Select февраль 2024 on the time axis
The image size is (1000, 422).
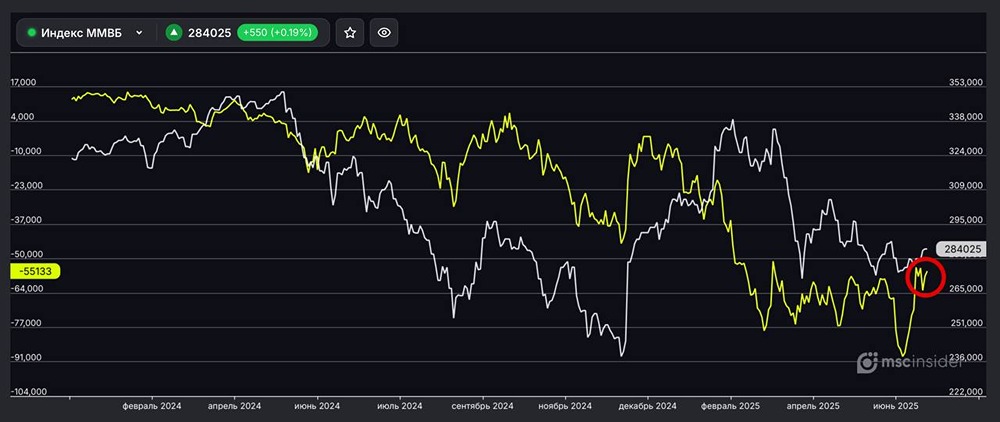click(x=152, y=406)
